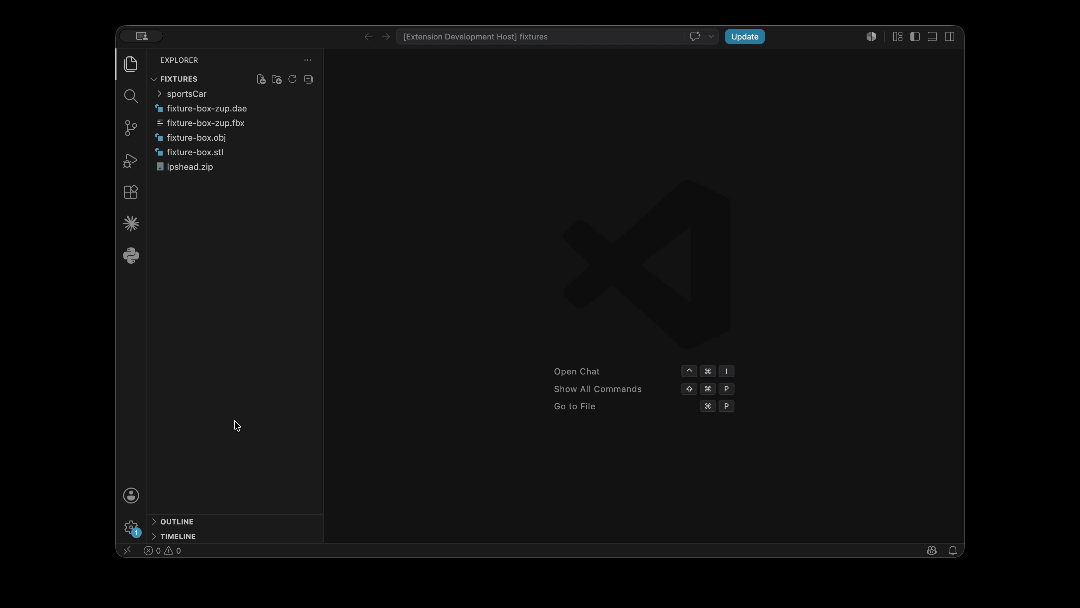This screenshot has width=1080, height=608.
Task: Open the Extensions view
Action: pyautogui.click(x=131, y=192)
